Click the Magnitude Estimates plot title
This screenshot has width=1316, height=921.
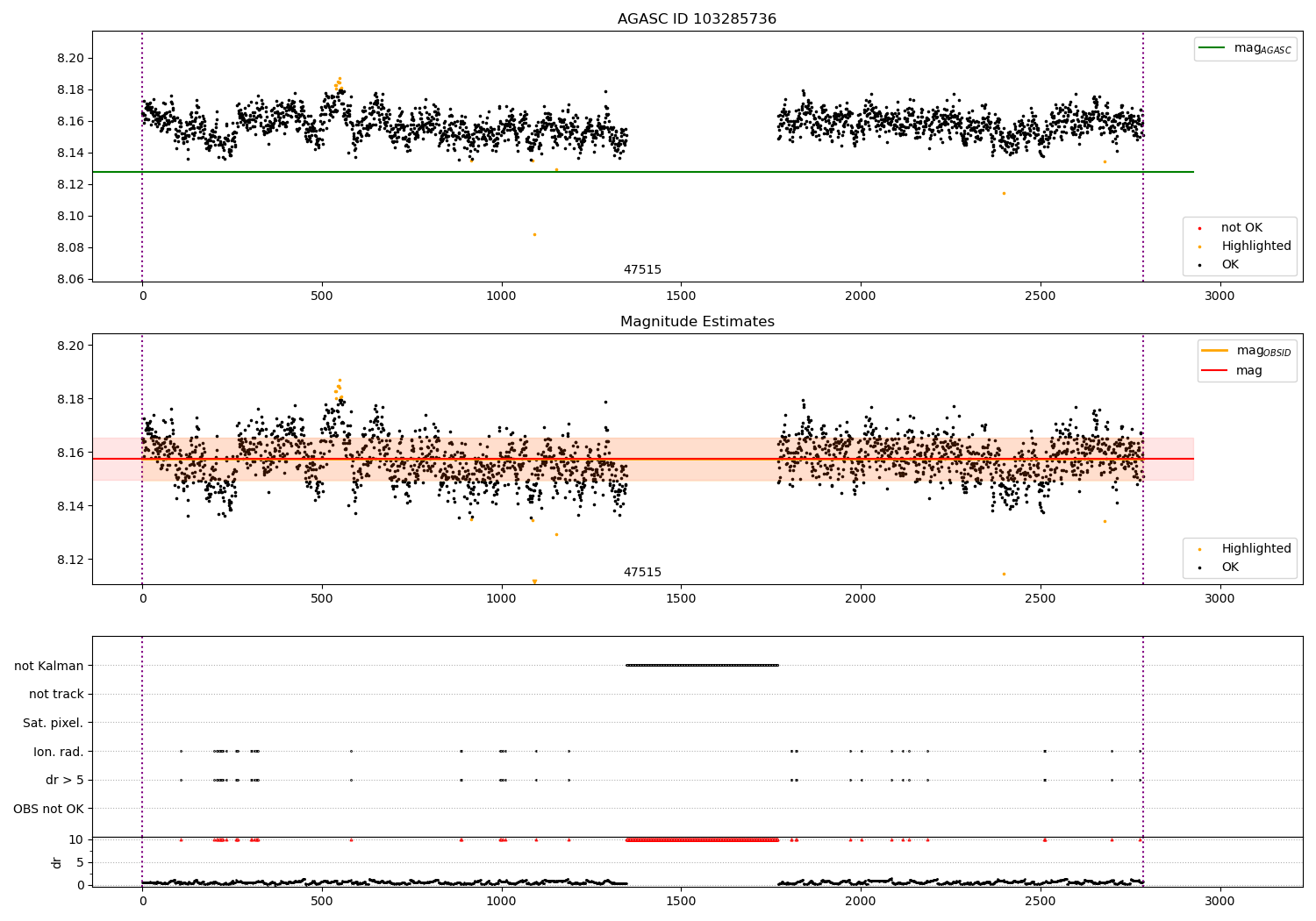[697, 322]
